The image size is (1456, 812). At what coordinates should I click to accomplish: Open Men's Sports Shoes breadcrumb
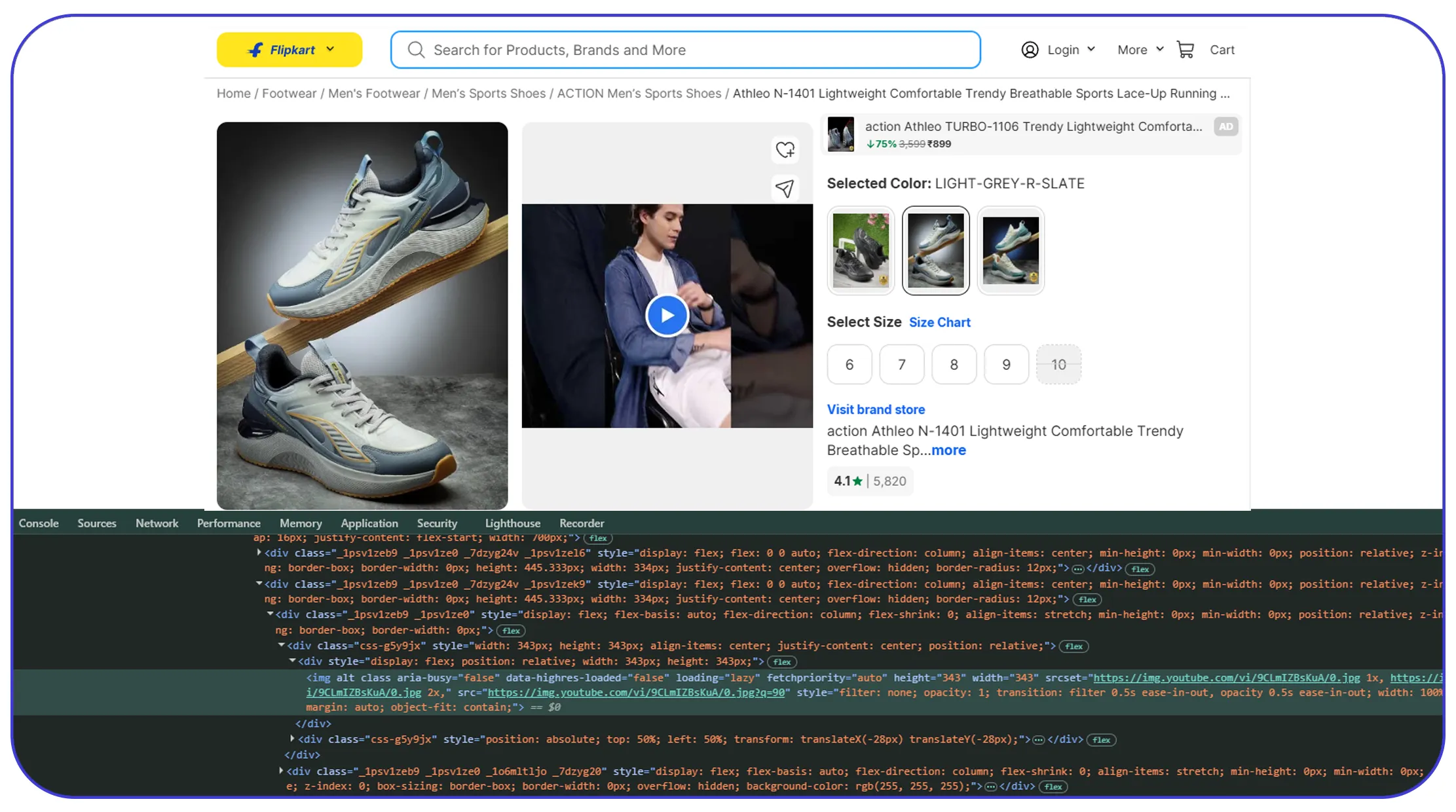click(x=489, y=94)
